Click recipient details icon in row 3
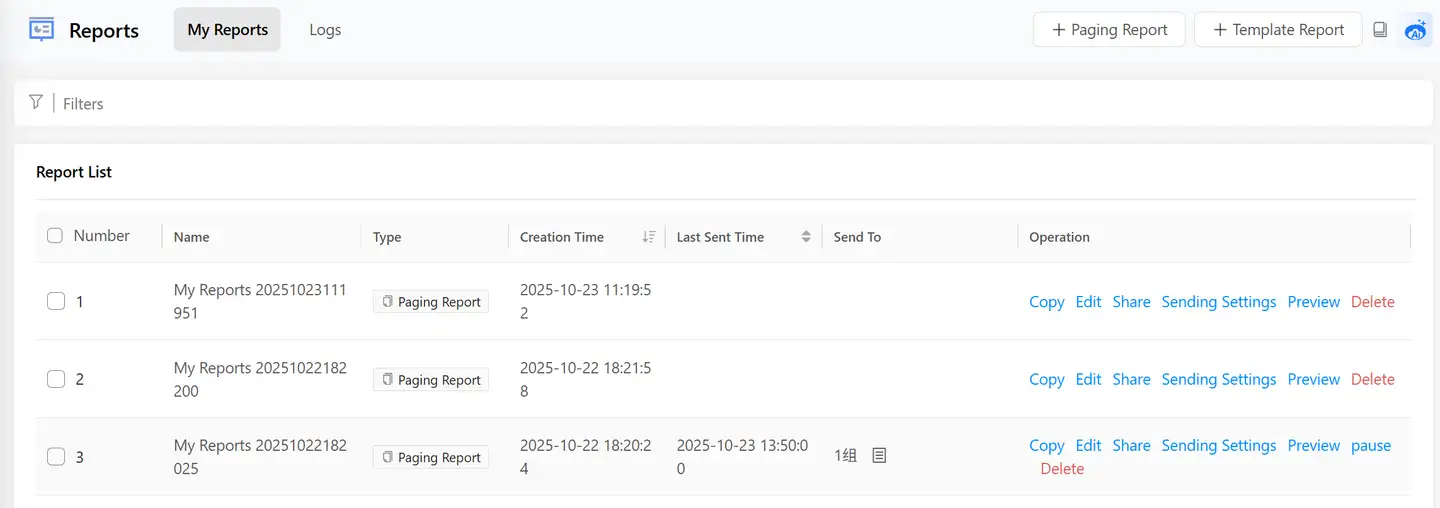Image resolution: width=1440 pixels, height=508 pixels. pos(879,456)
